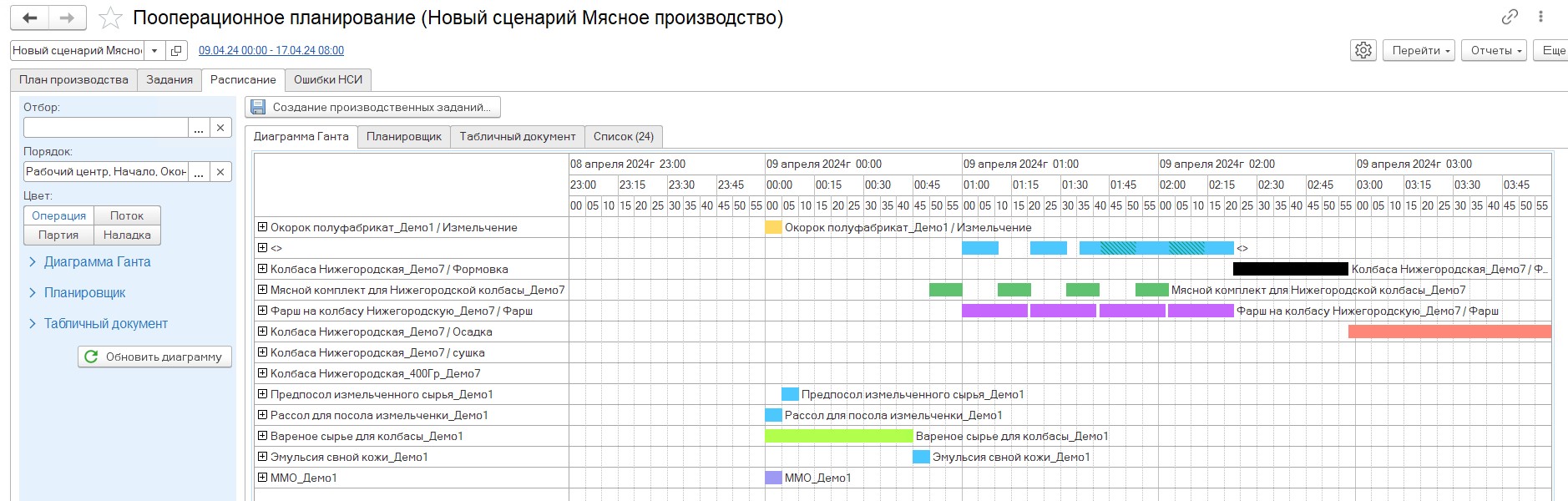Copy link using chain icon

click(x=1510, y=17)
